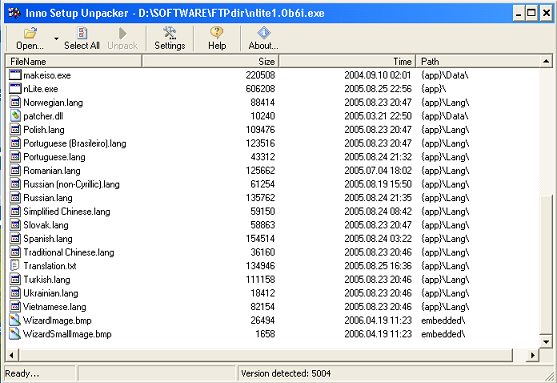Screen dimensions: 557x383
Task: Click the WizardImage.bmp file icon
Action: coord(15,320)
